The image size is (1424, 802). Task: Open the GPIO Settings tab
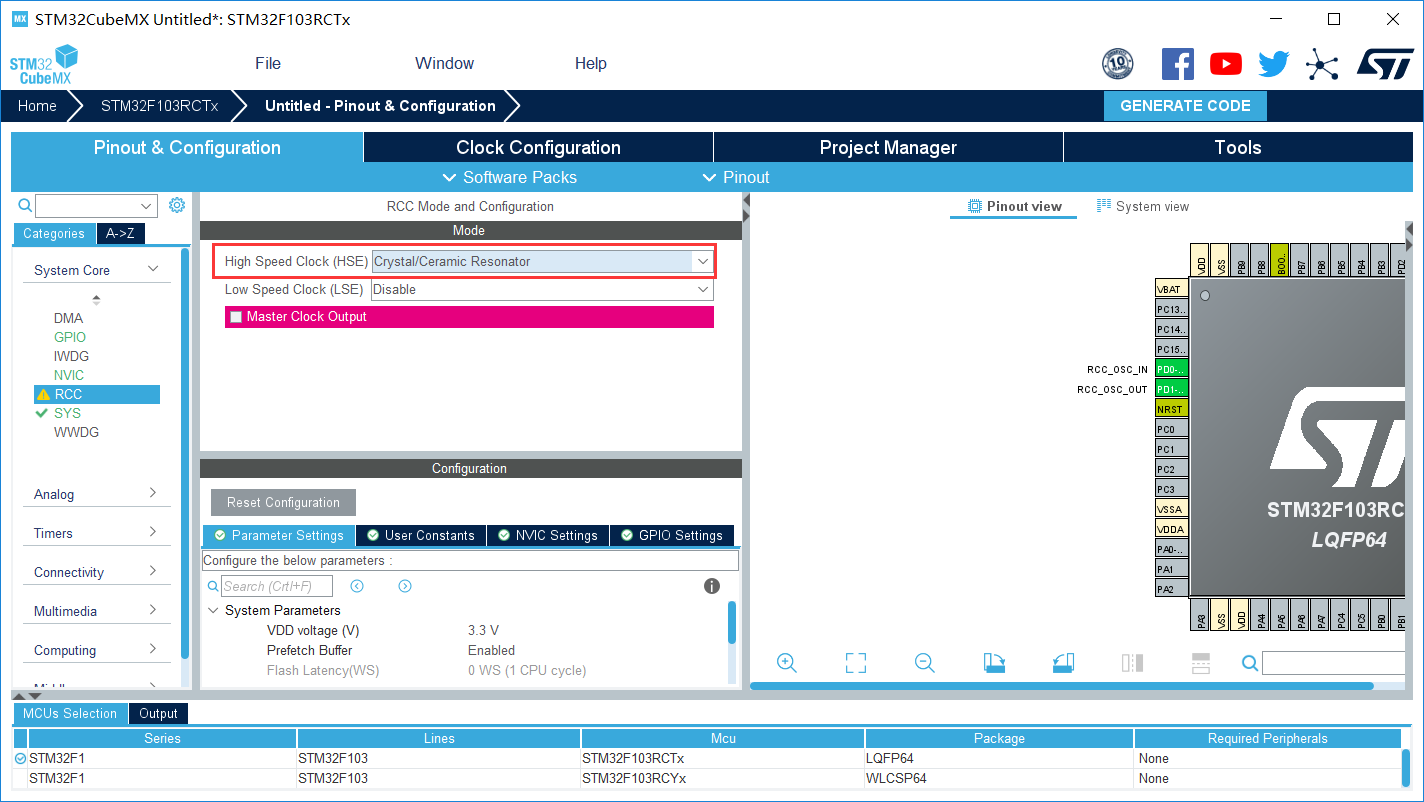[672, 535]
